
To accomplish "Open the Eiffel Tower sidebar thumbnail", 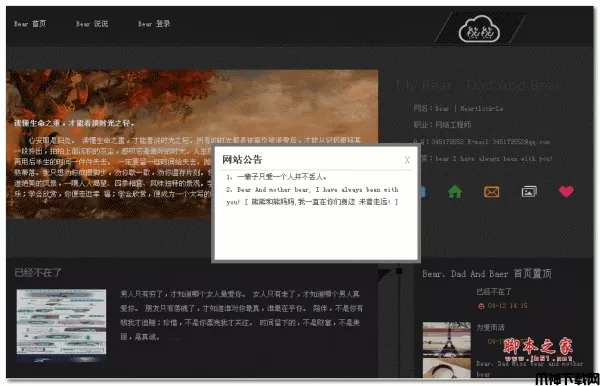I will pyautogui.click(x=447, y=339).
